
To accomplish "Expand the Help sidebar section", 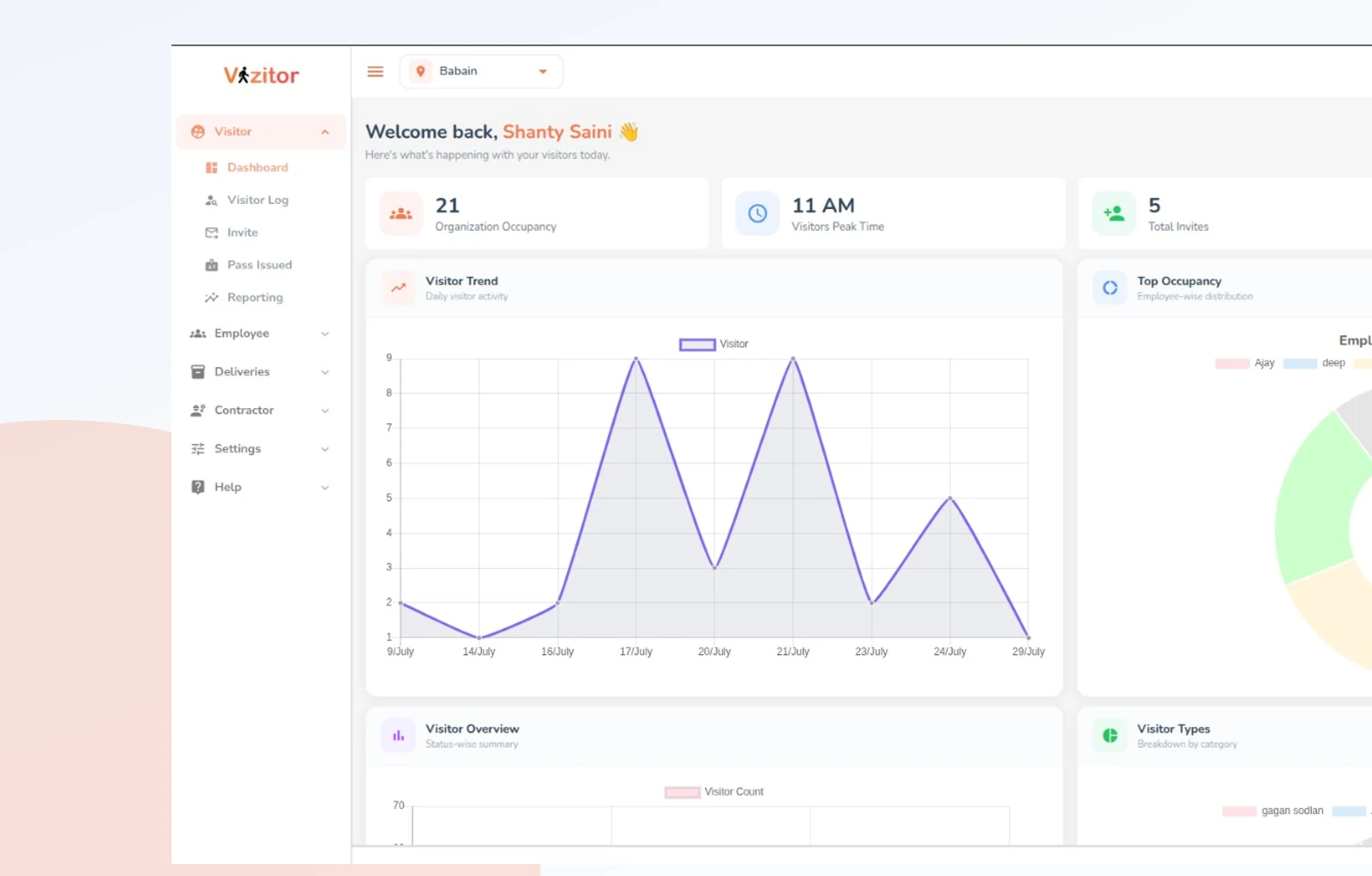I will [261, 488].
